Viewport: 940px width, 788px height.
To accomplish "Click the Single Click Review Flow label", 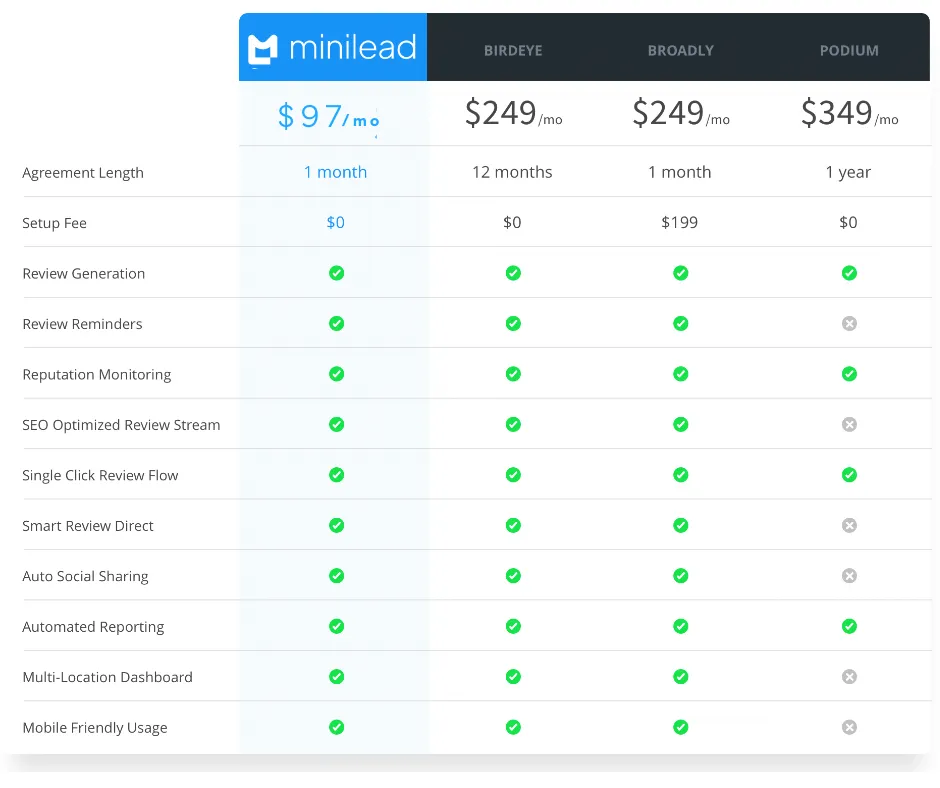I will click(100, 476).
